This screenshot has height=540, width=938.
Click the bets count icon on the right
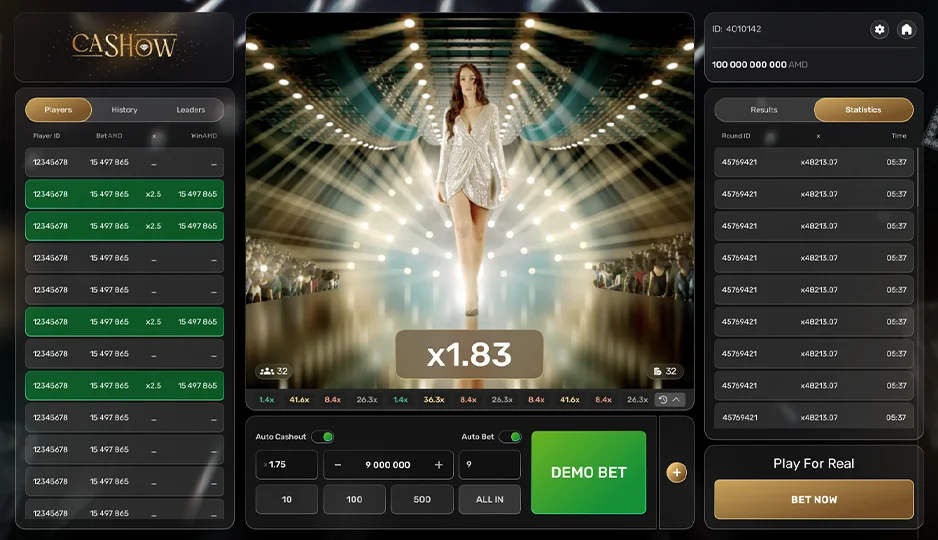[x=657, y=371]
